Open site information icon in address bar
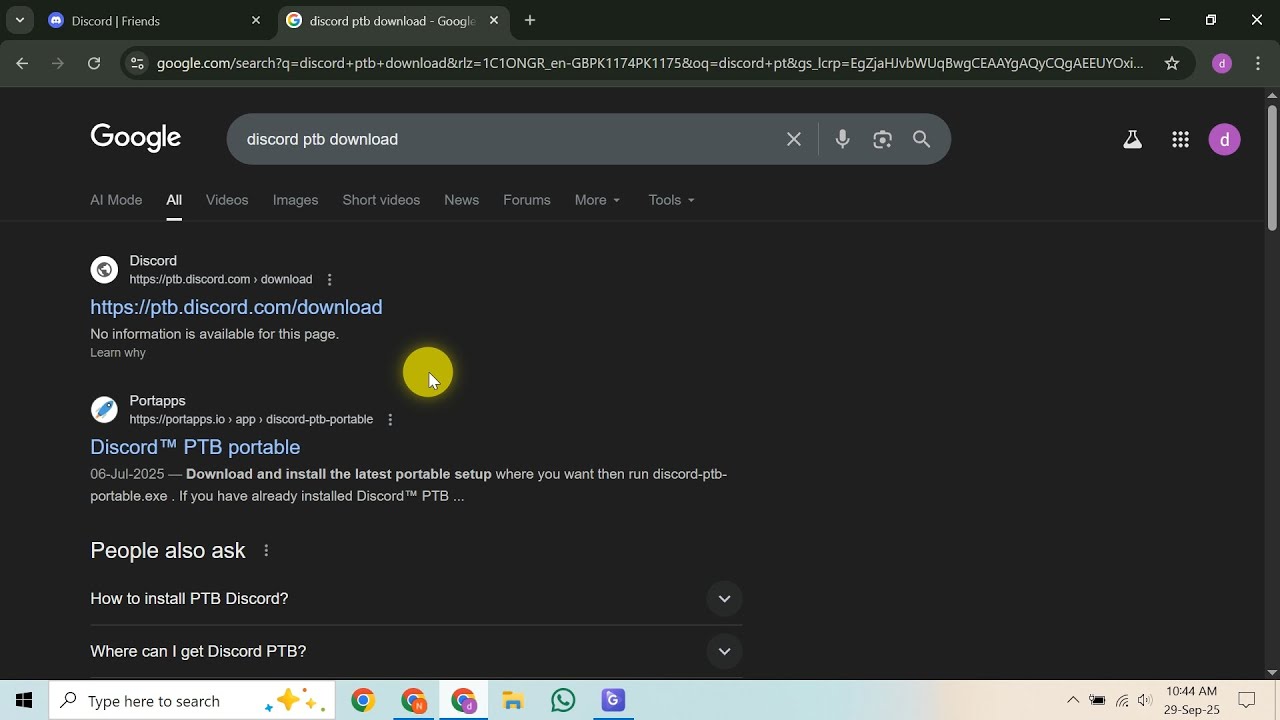Image resolution: width=1280 pixels, height=720 pixels. pos(137,63)
